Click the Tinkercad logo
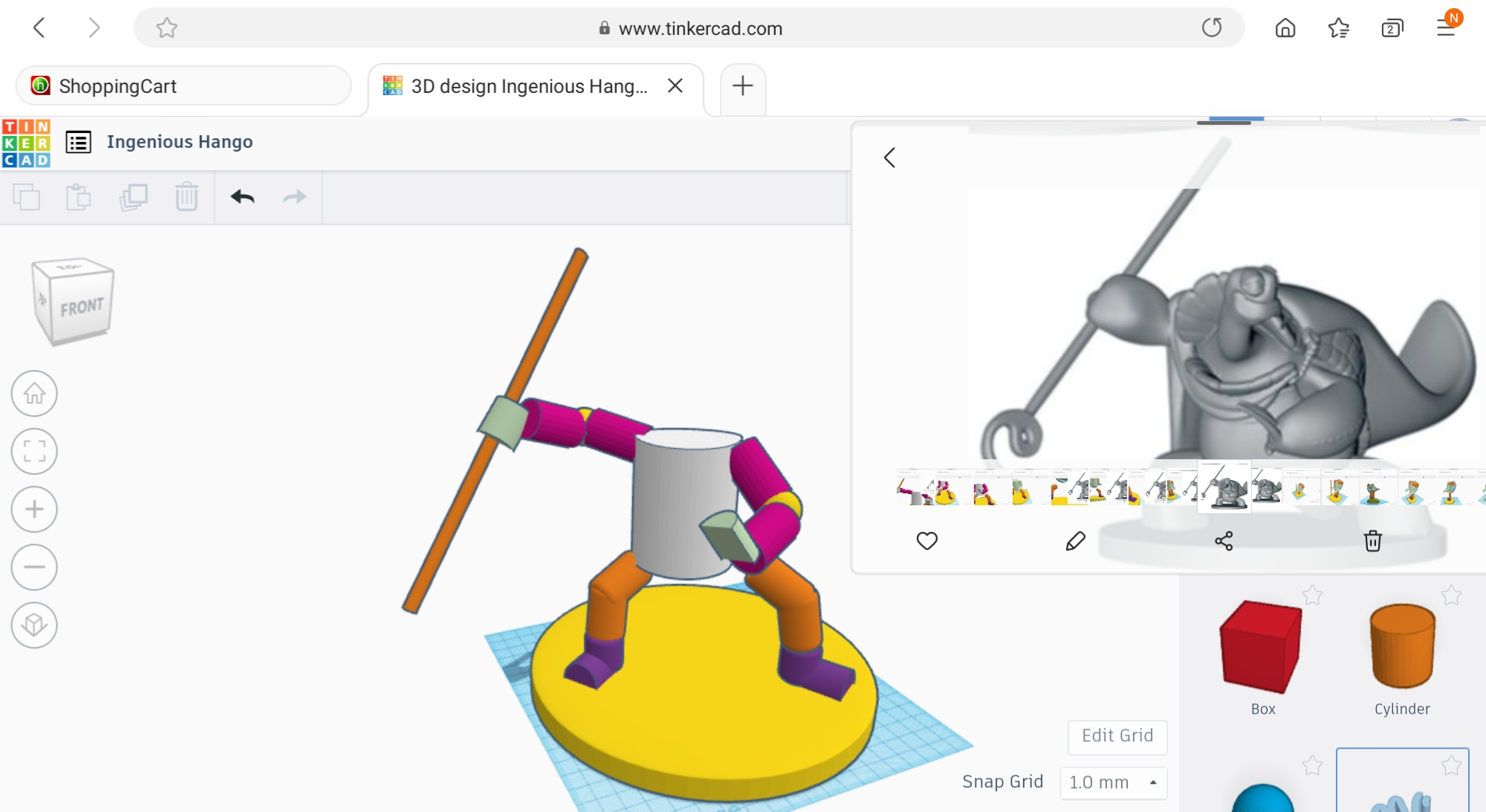Viewport: 1486px width, 812px height. [26, 143]
